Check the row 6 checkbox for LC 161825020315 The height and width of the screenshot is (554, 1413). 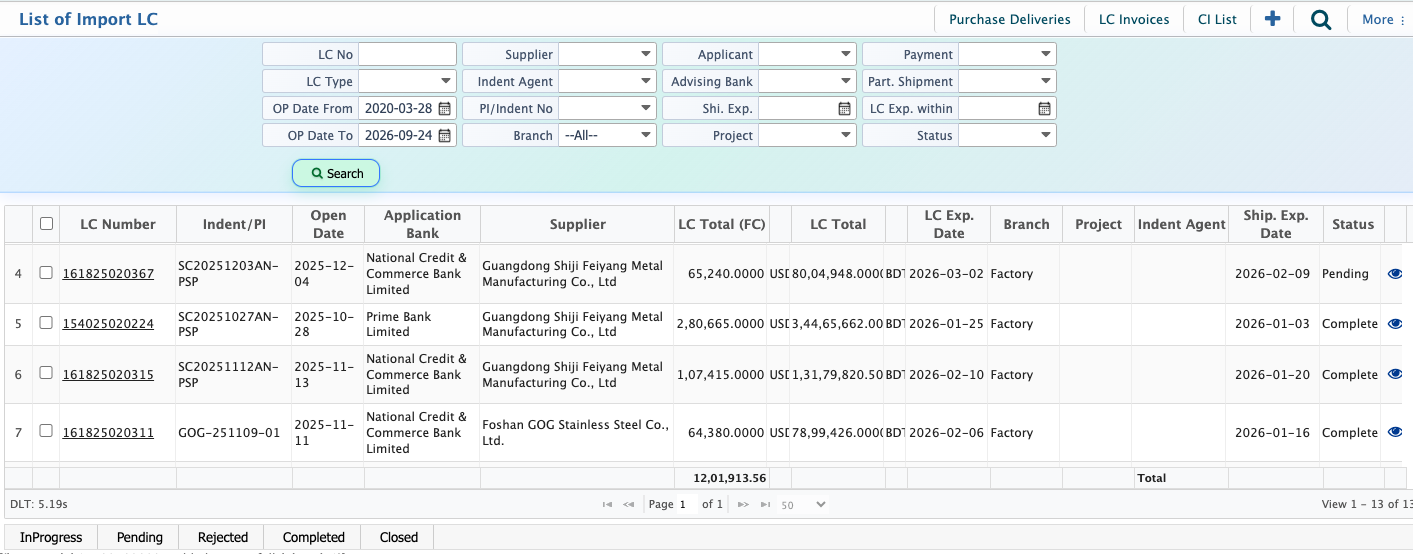pos(46,372)
